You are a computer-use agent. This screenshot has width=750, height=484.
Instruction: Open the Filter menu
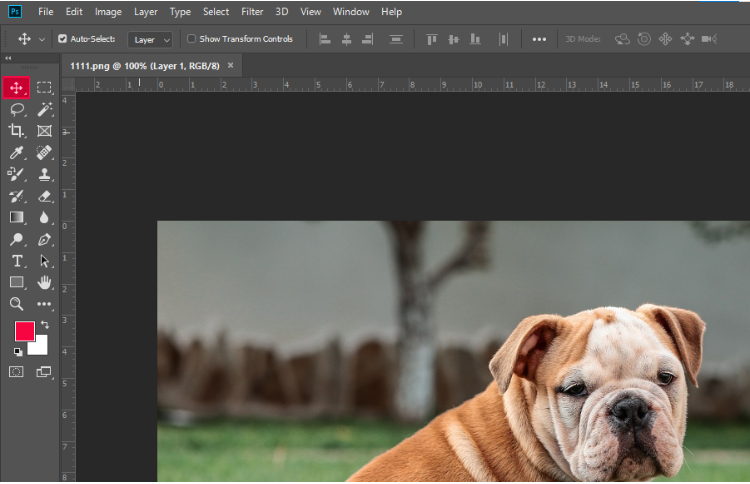pos(252,12)
